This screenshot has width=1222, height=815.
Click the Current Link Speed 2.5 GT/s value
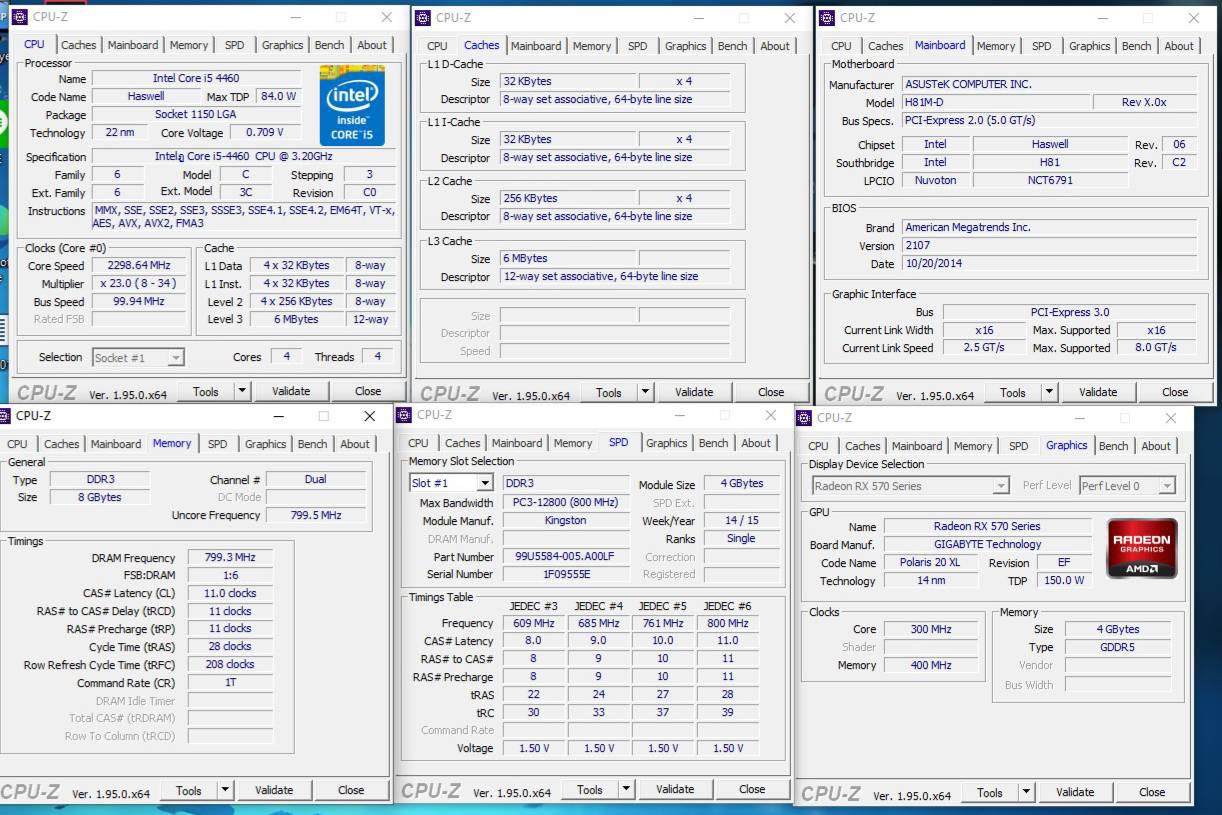pyautogui.click(x=984, y=348)
